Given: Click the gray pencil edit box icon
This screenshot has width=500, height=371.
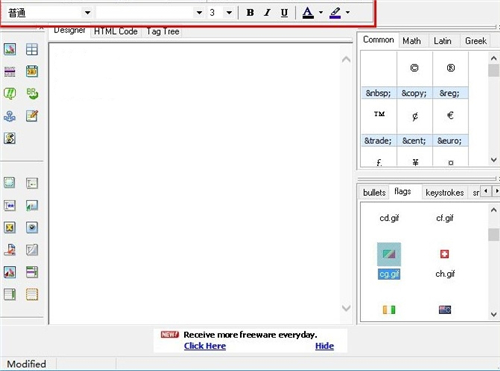Looking at the screenshot, I should (32, 250).
